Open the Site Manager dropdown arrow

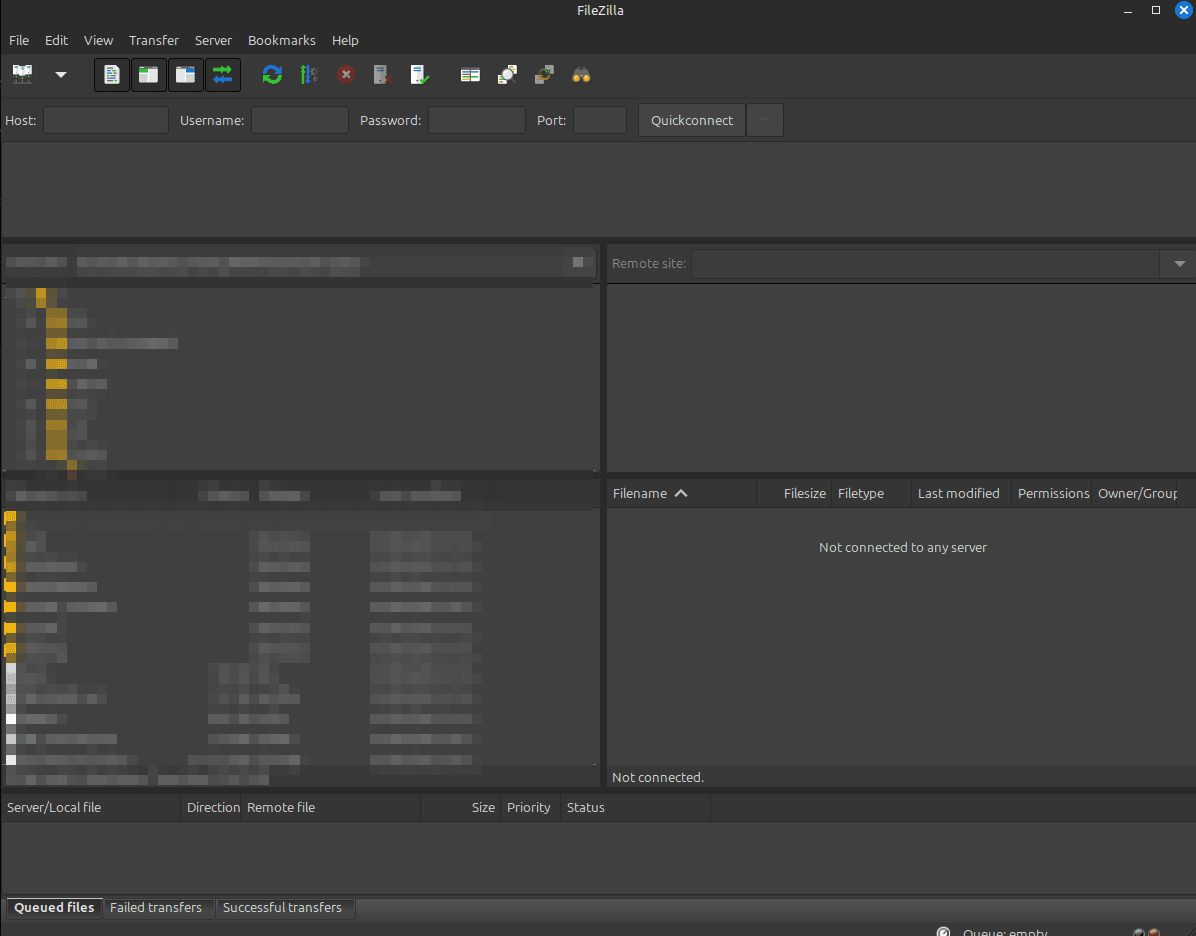tap(60, 74)
